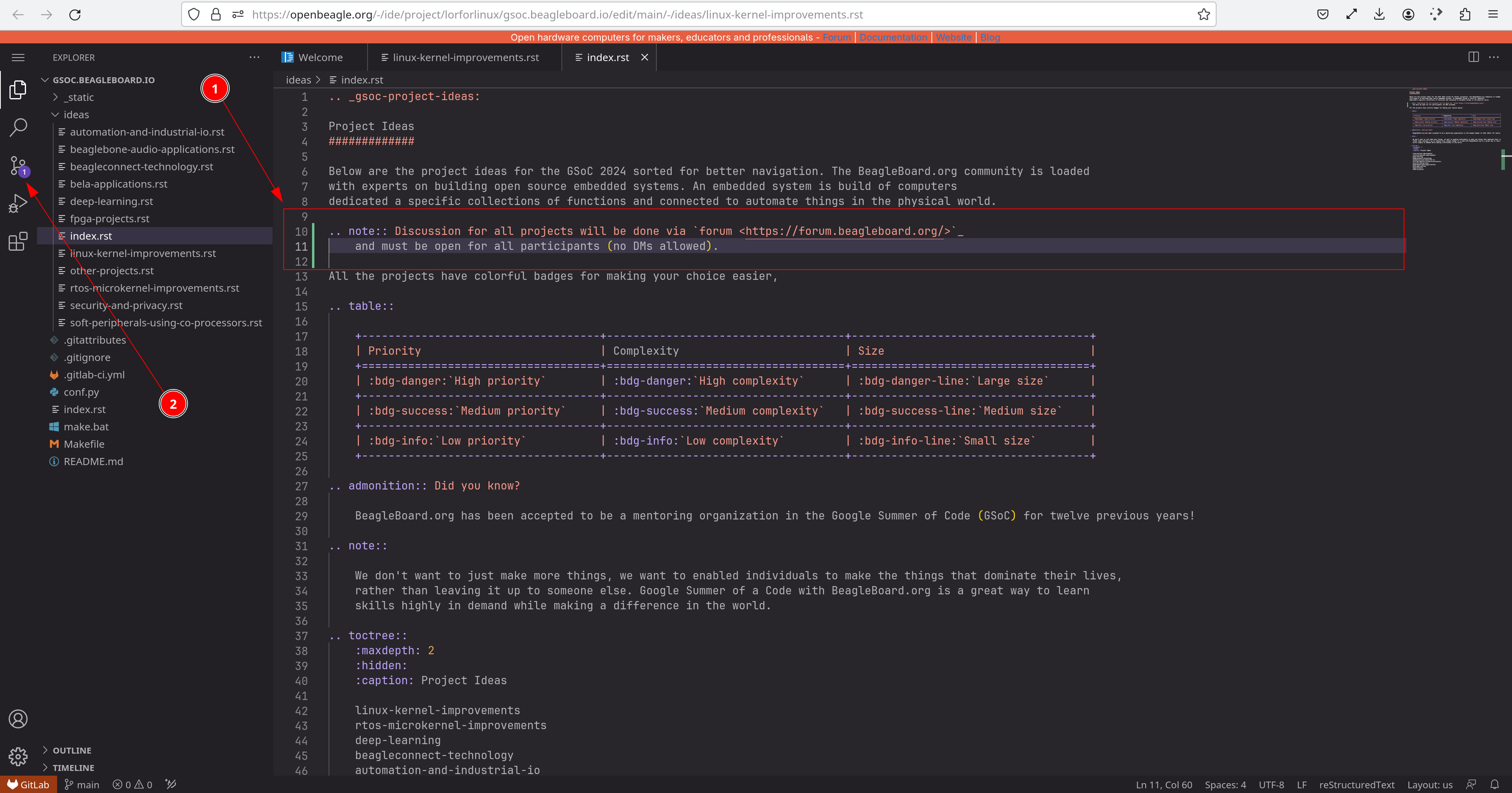Click the GitLab status bar button
The width and height of the screenshot is (1512, 793).
(28, 785)
